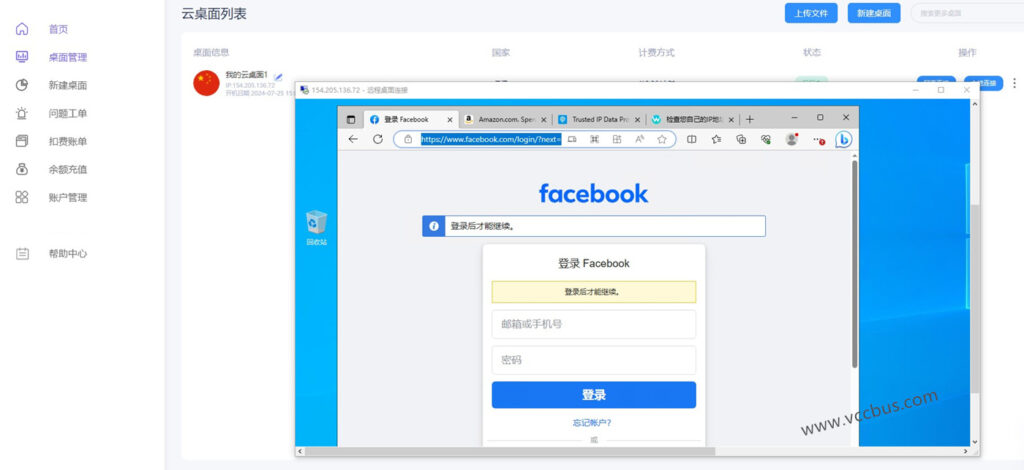1024x470 pixels.
Task: Click the Edge profile avatar icon
Action: coord(792,140)
